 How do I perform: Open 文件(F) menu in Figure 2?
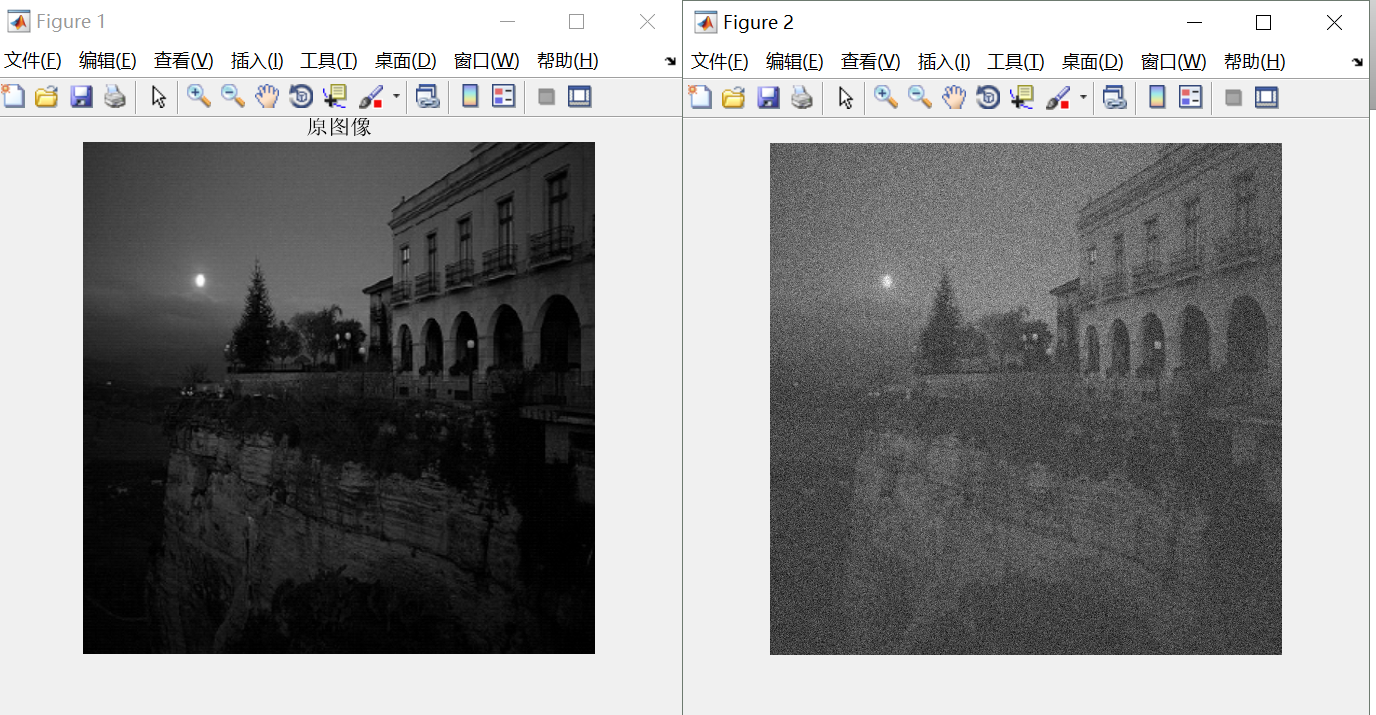pos(720,62)
